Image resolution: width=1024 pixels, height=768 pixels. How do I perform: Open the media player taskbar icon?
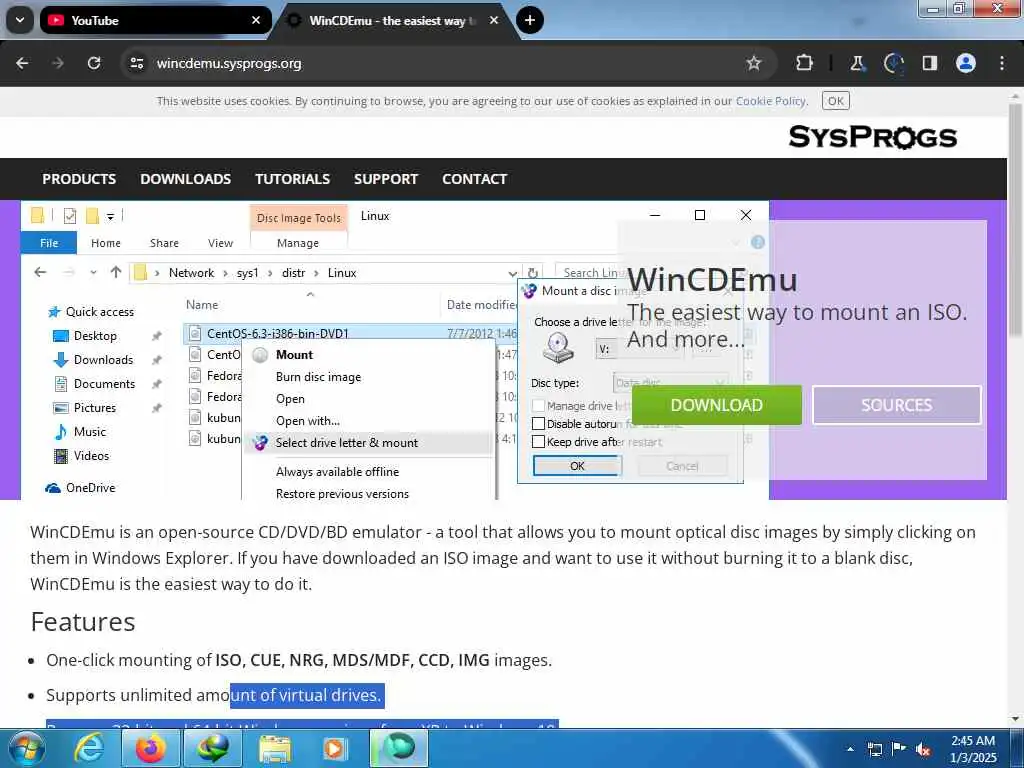point(336,748)
